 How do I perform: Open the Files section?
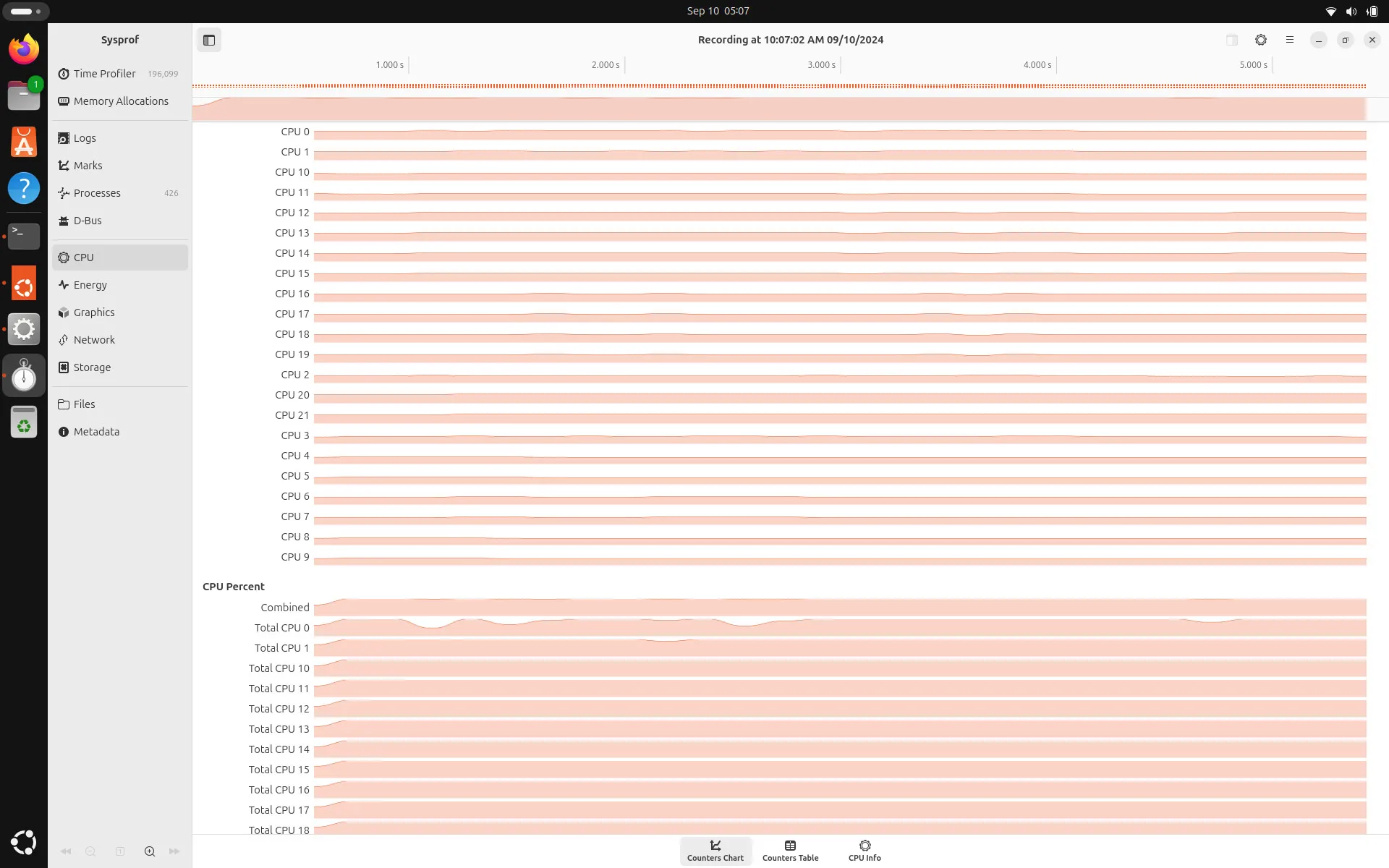click(120, 404)
